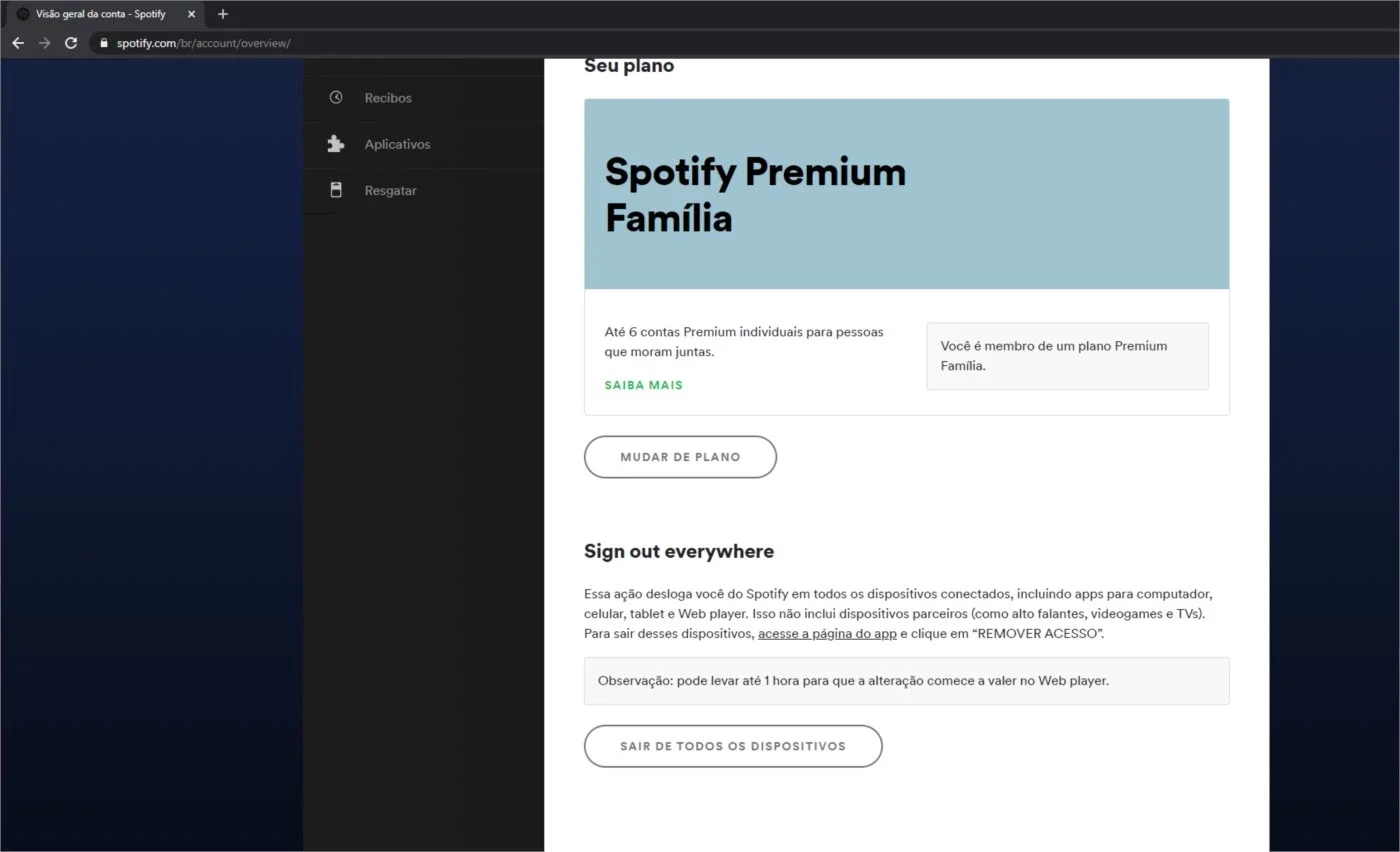This screenshot has width=1400, height=852.
Task: Click the browser back arrow
Action: click(x=18, y=43)
